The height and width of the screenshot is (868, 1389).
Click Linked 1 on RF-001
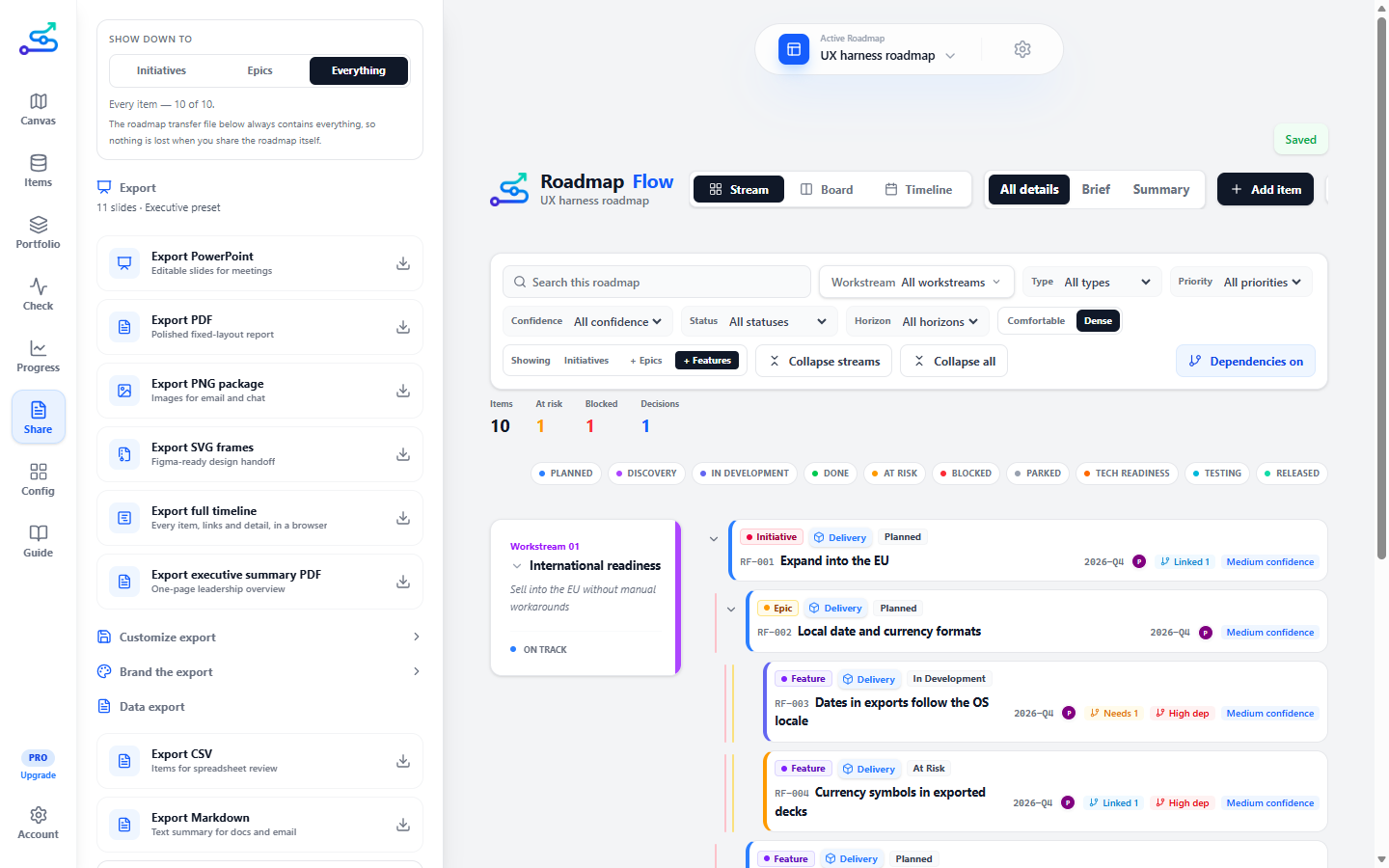coord(1185,561)
